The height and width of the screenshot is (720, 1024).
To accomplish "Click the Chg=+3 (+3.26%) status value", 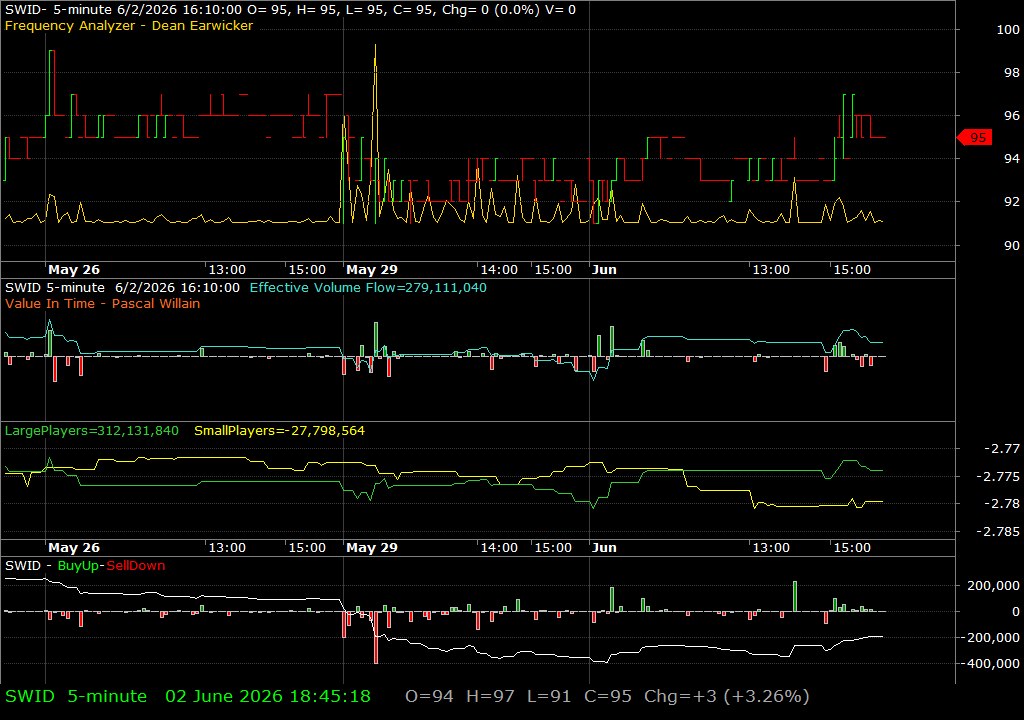I will coord(726,696).
